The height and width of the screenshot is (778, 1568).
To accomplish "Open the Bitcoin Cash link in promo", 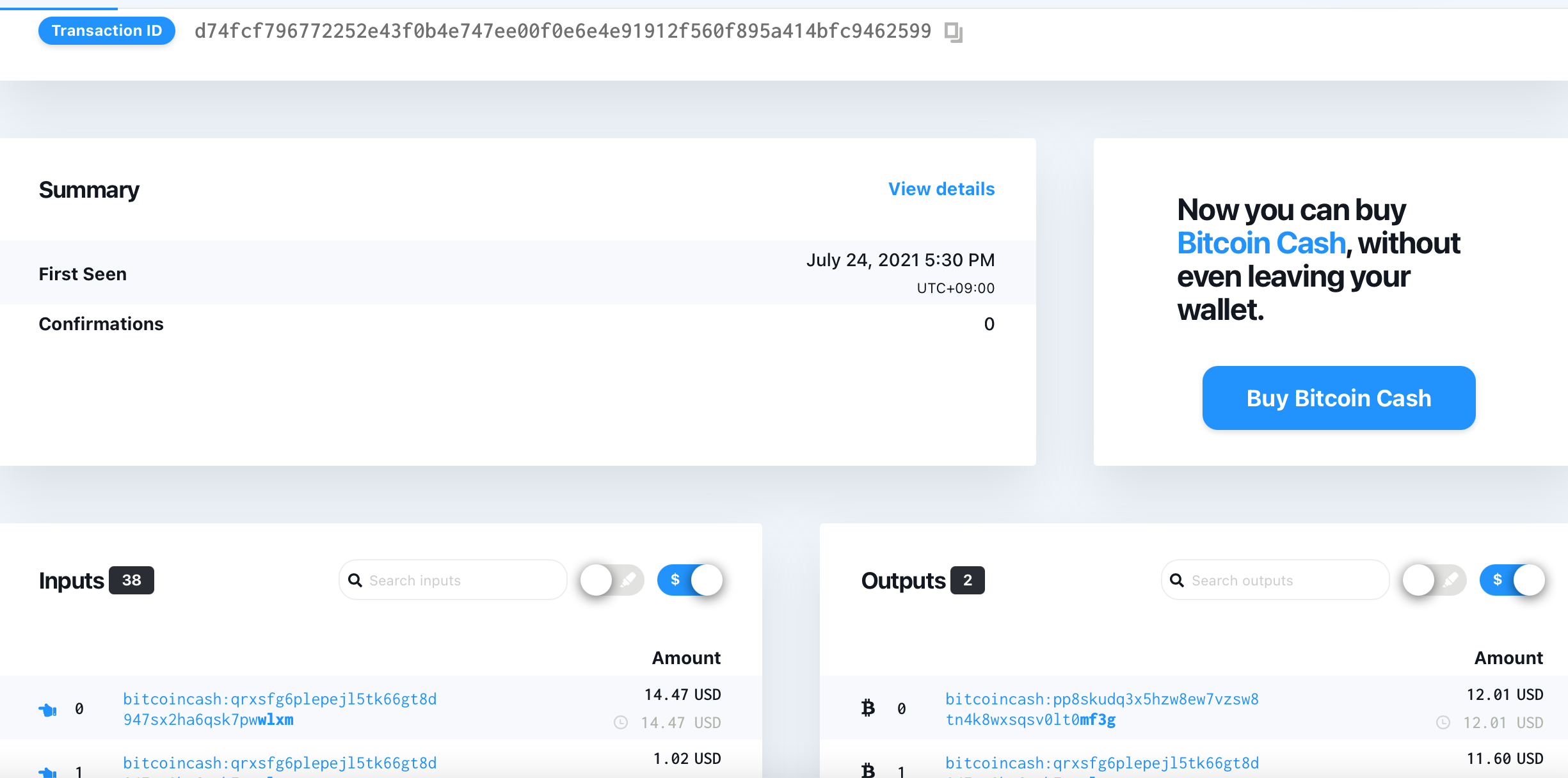I will (x=1261, y=243).
